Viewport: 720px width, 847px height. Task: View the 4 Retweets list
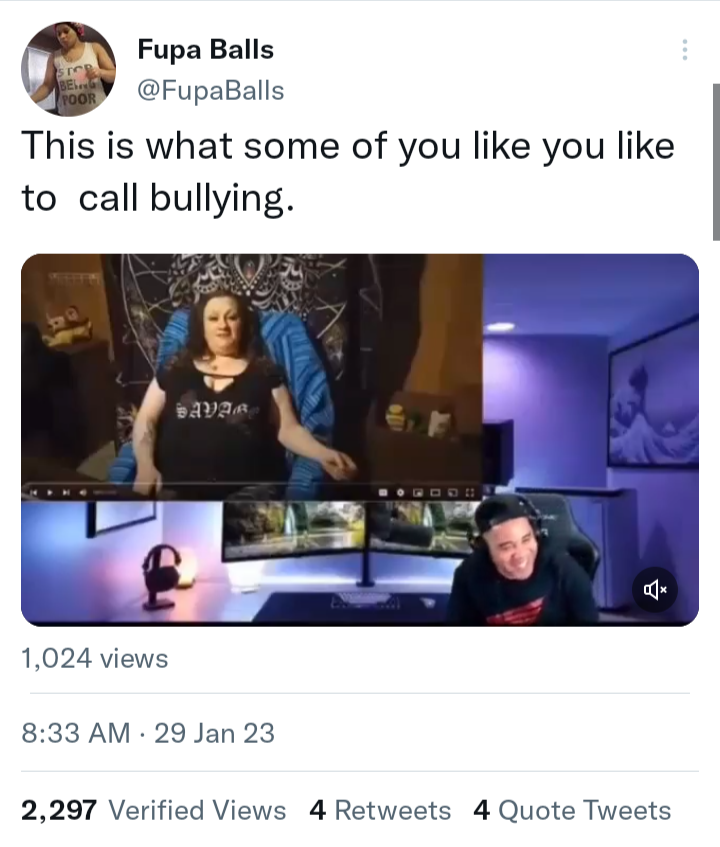pyautogui.click(x=380, y=810)
